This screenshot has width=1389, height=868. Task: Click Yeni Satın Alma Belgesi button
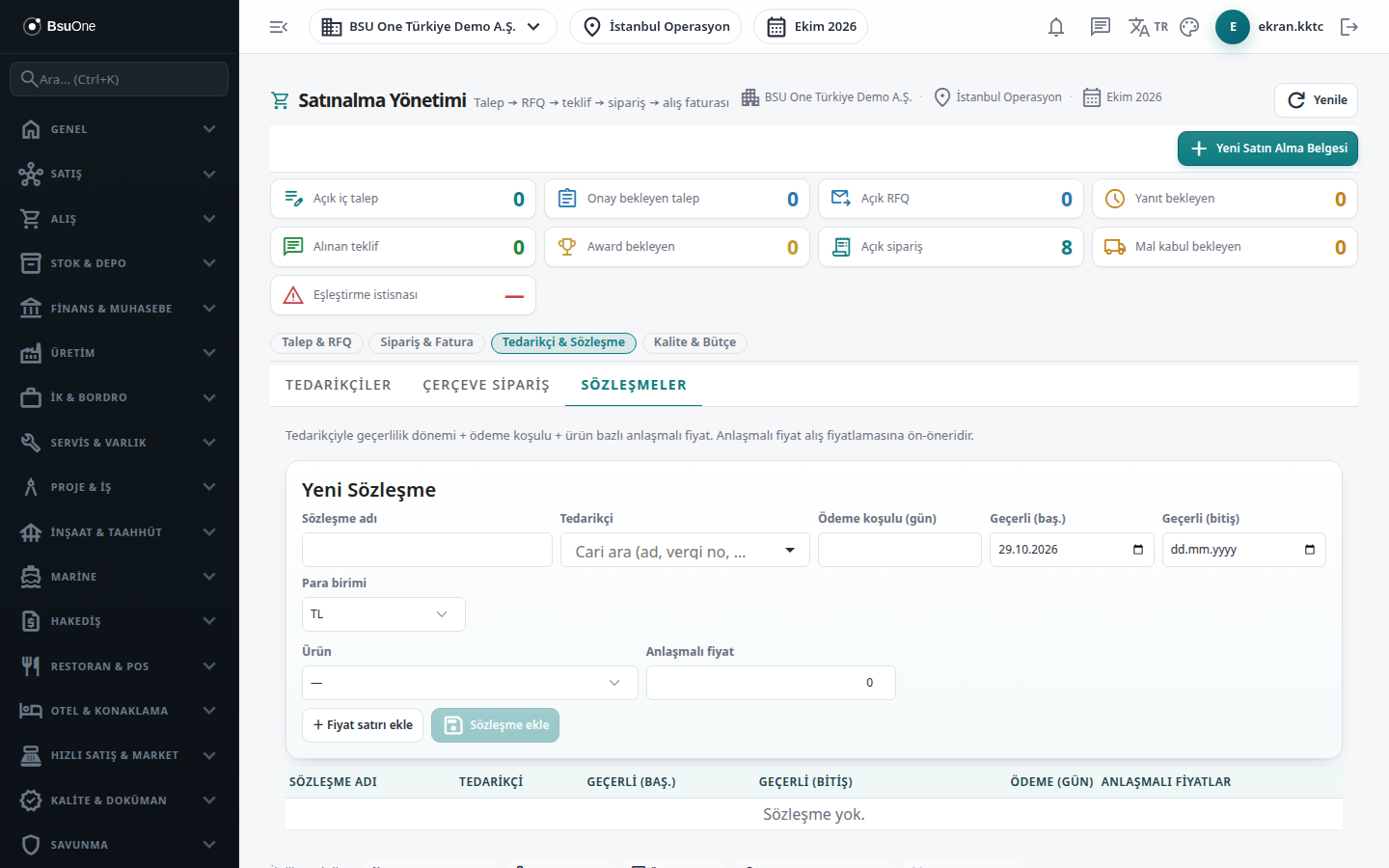(1267, 149)
